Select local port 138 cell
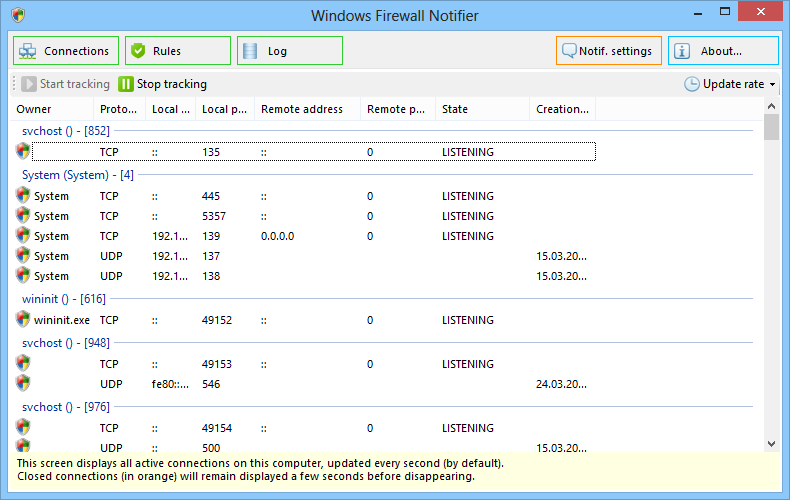Screen dimensions: 790x500 click(x=211, y=276)
